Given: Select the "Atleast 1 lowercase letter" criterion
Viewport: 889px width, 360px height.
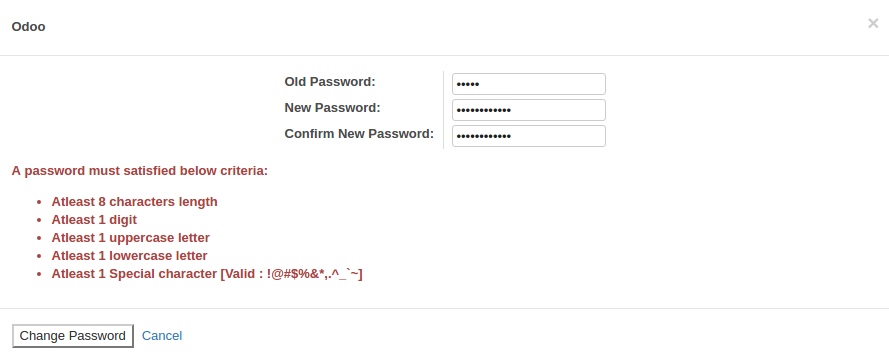Looking at the screenshot, I should pyautogui.click(x=129, y=256).
